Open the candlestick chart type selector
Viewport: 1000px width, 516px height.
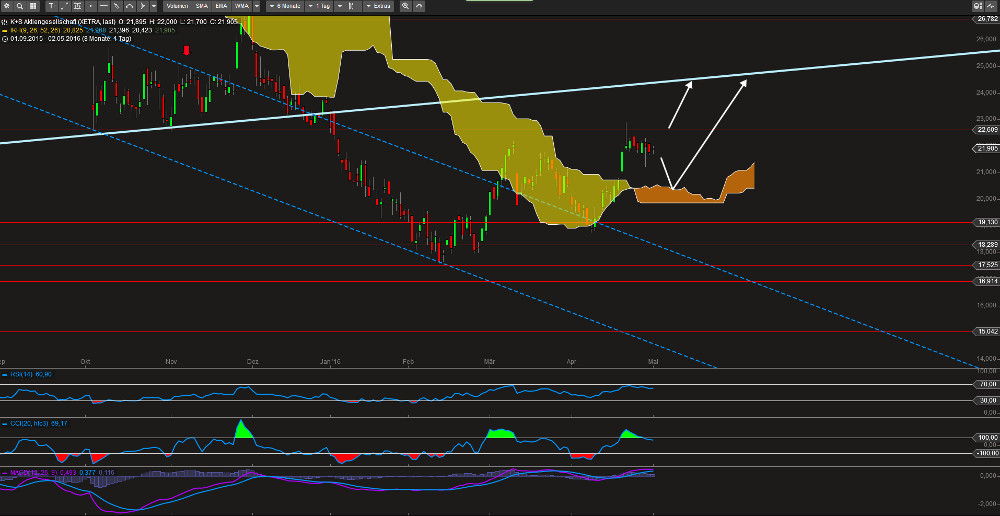pyautogui.click(x=348, y=6)
